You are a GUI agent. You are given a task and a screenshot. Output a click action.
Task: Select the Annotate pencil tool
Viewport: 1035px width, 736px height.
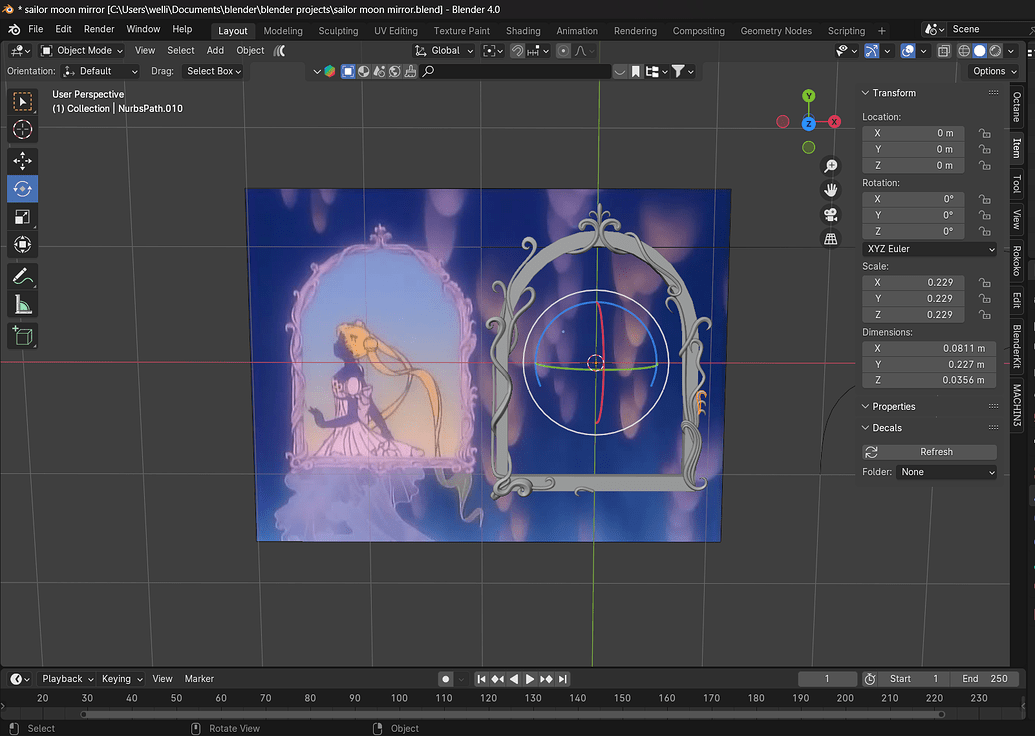[22, 276]
